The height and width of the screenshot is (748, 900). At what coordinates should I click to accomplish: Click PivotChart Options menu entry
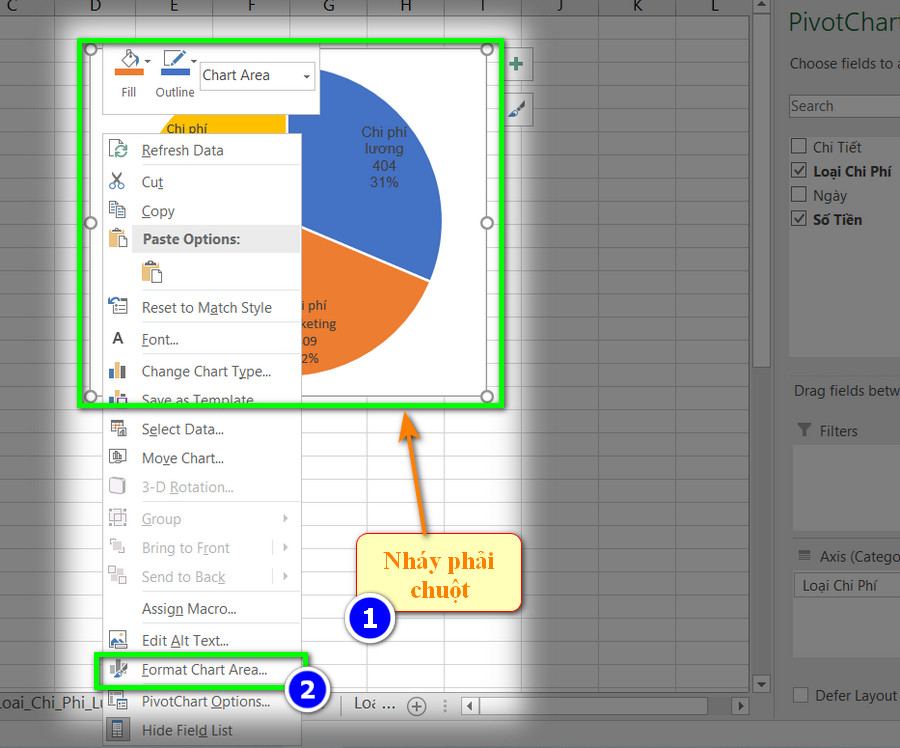click(205, 702)
